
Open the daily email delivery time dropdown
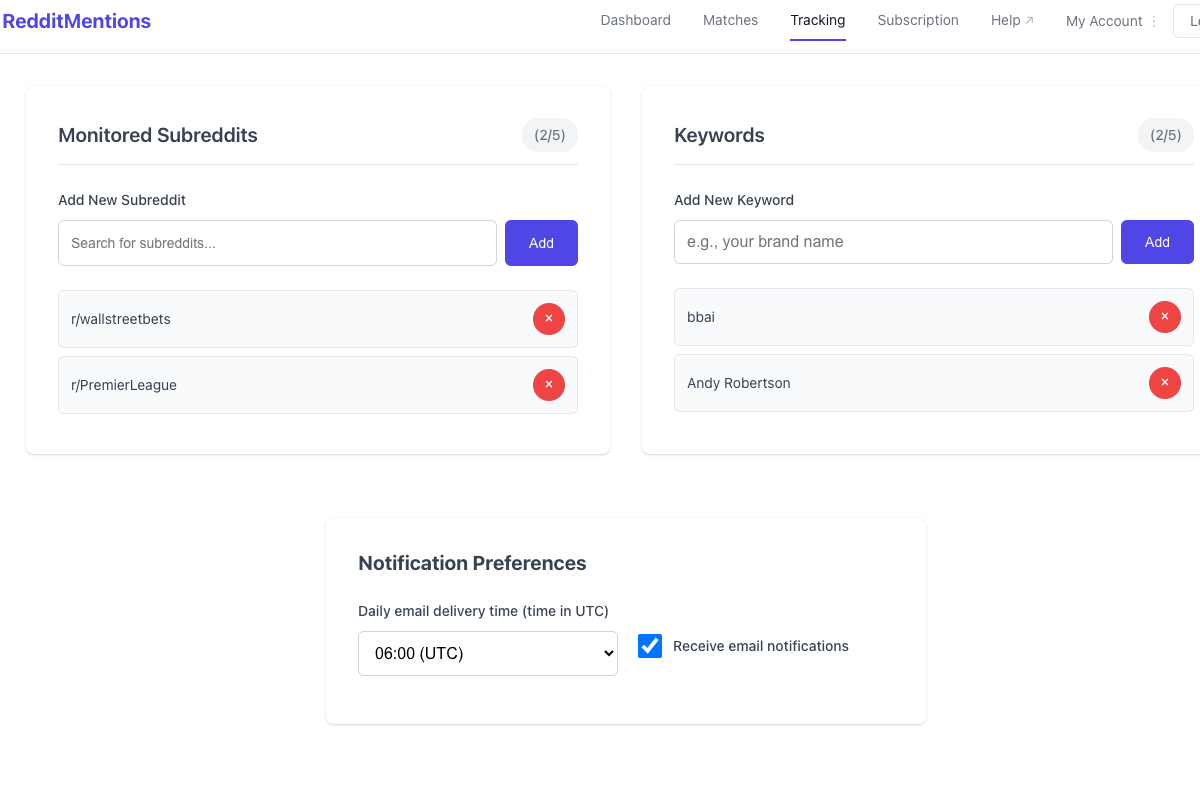(487, 654)
